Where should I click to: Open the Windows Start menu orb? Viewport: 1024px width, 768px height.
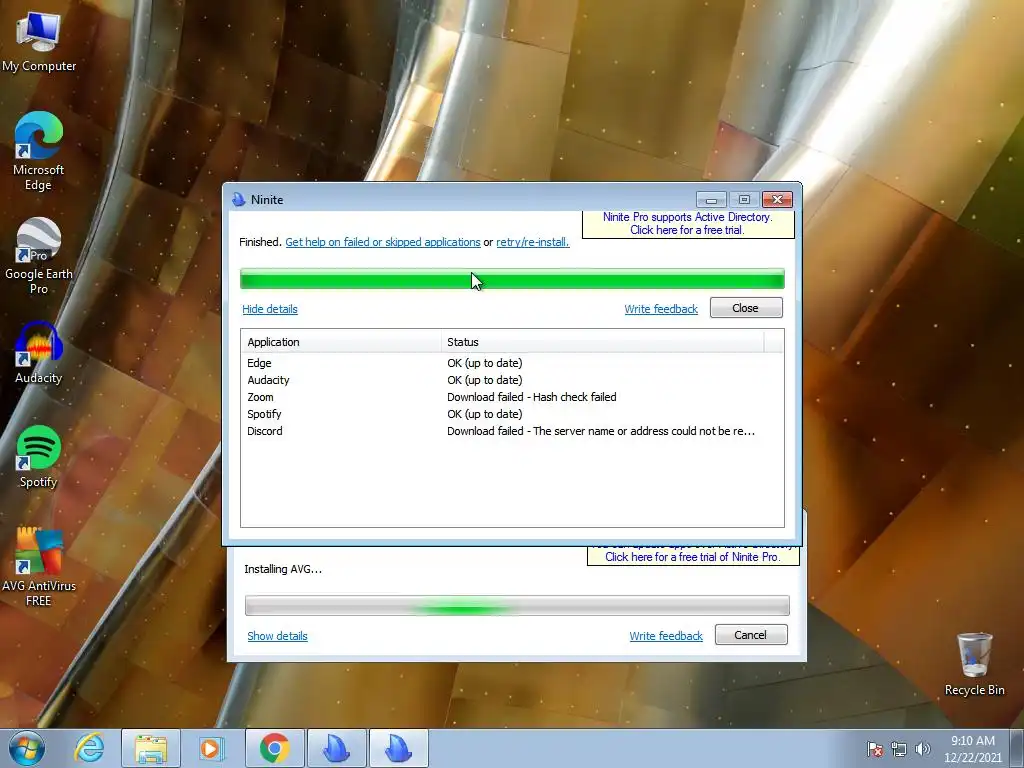coord(27,748)
